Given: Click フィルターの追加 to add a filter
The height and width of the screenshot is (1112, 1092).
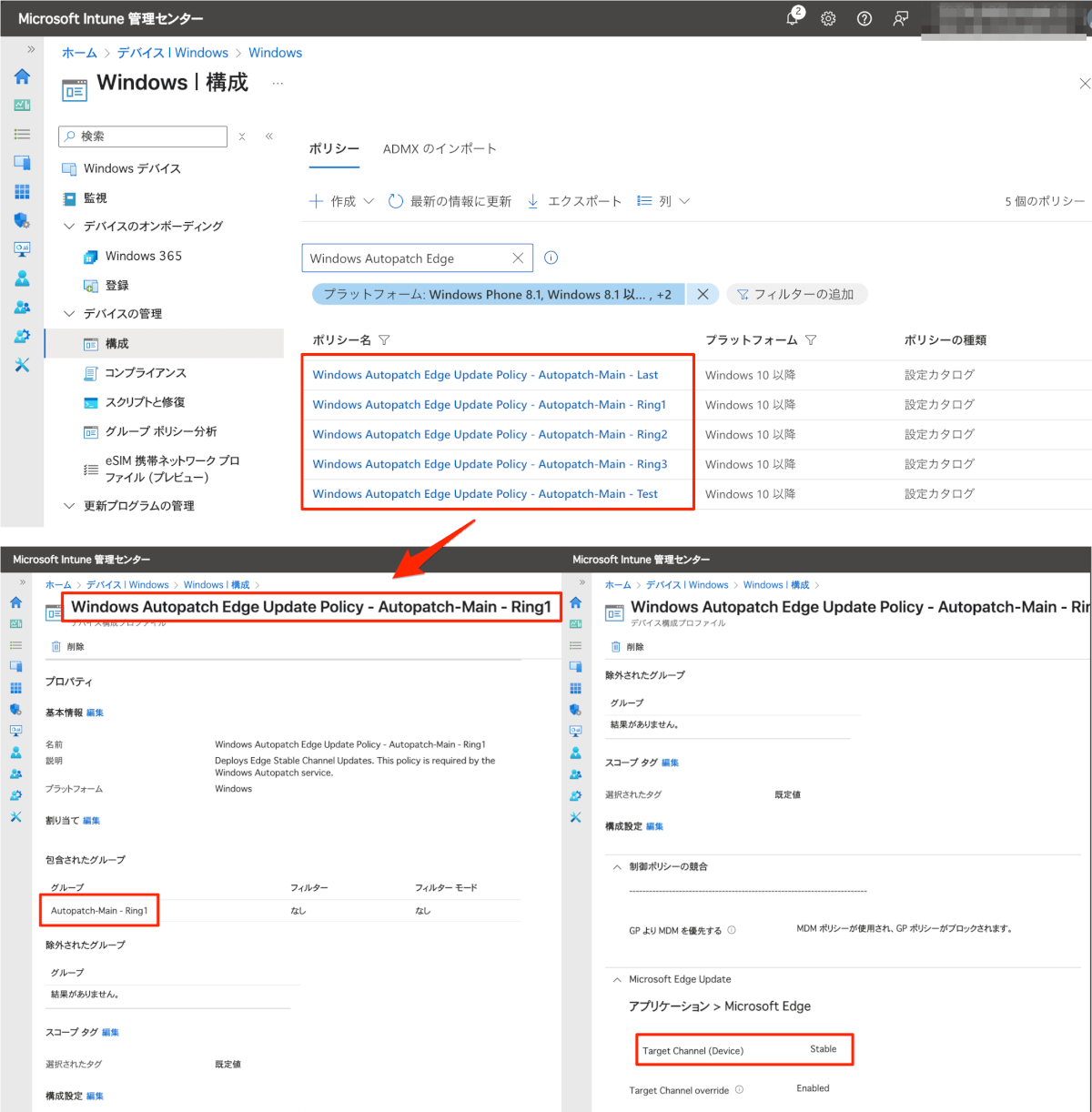Looking at the screenshot, I should click(x=795, y=294).
